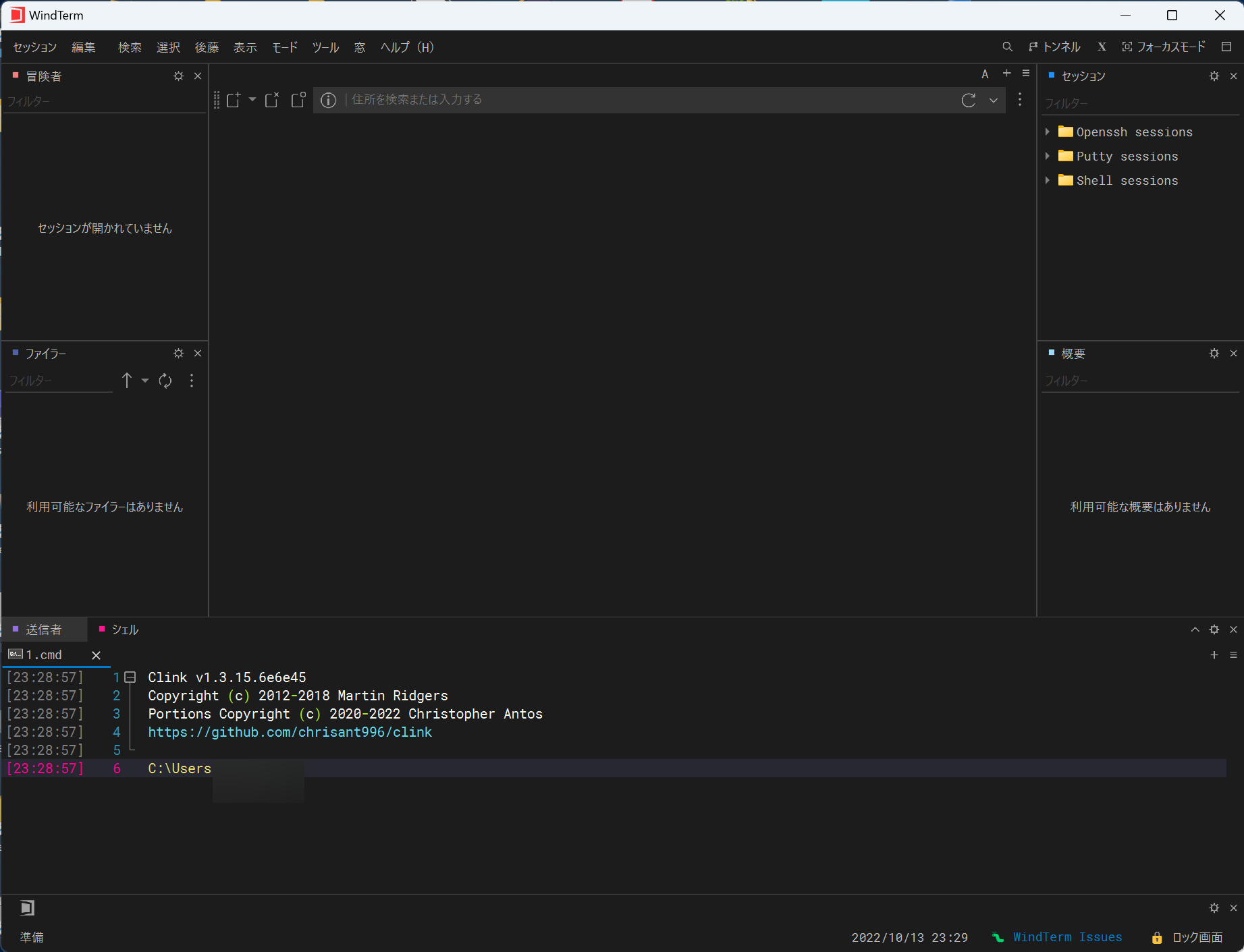
Task: Collapse the fold marker on line 1
Action: tap(130, 677)
